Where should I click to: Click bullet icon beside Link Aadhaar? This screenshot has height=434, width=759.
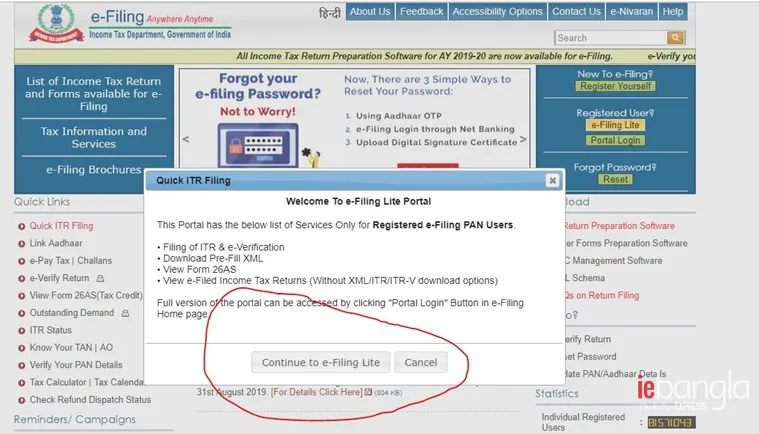click(x=21, y=244)
